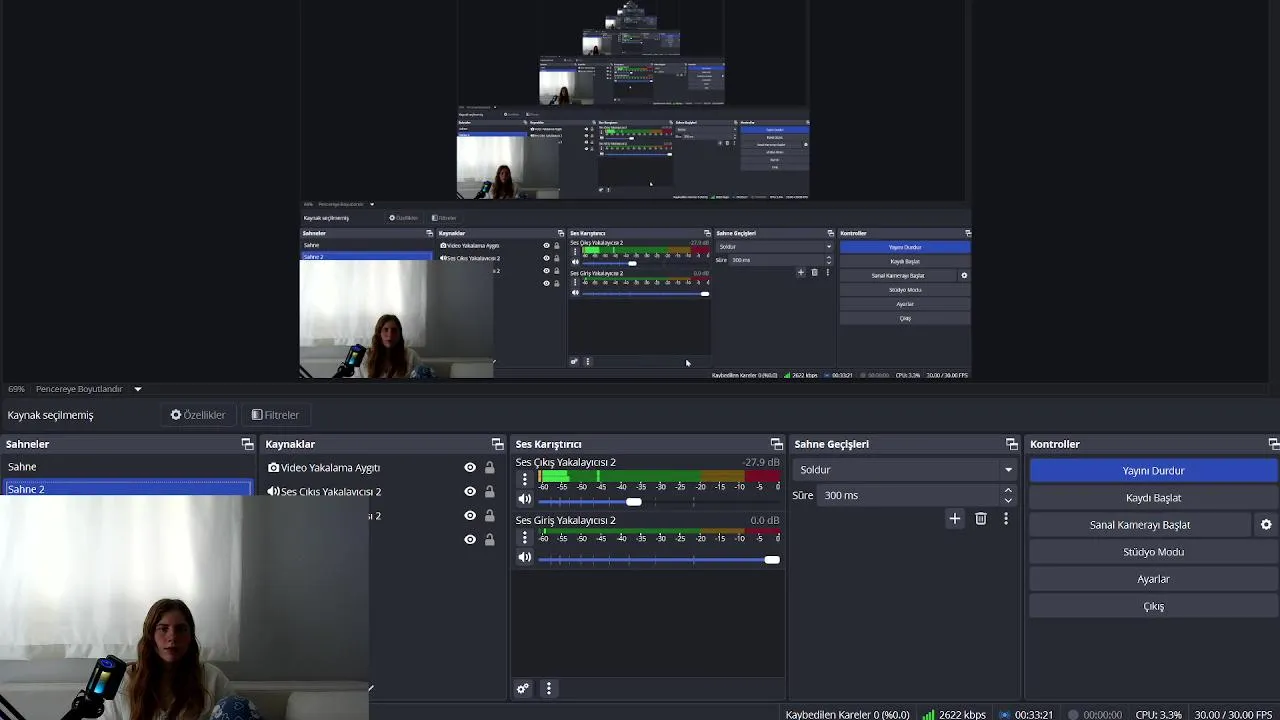Click the -27.9 dB level readout
This screenshot has height=720, width=1280.
tap(761, 463)
